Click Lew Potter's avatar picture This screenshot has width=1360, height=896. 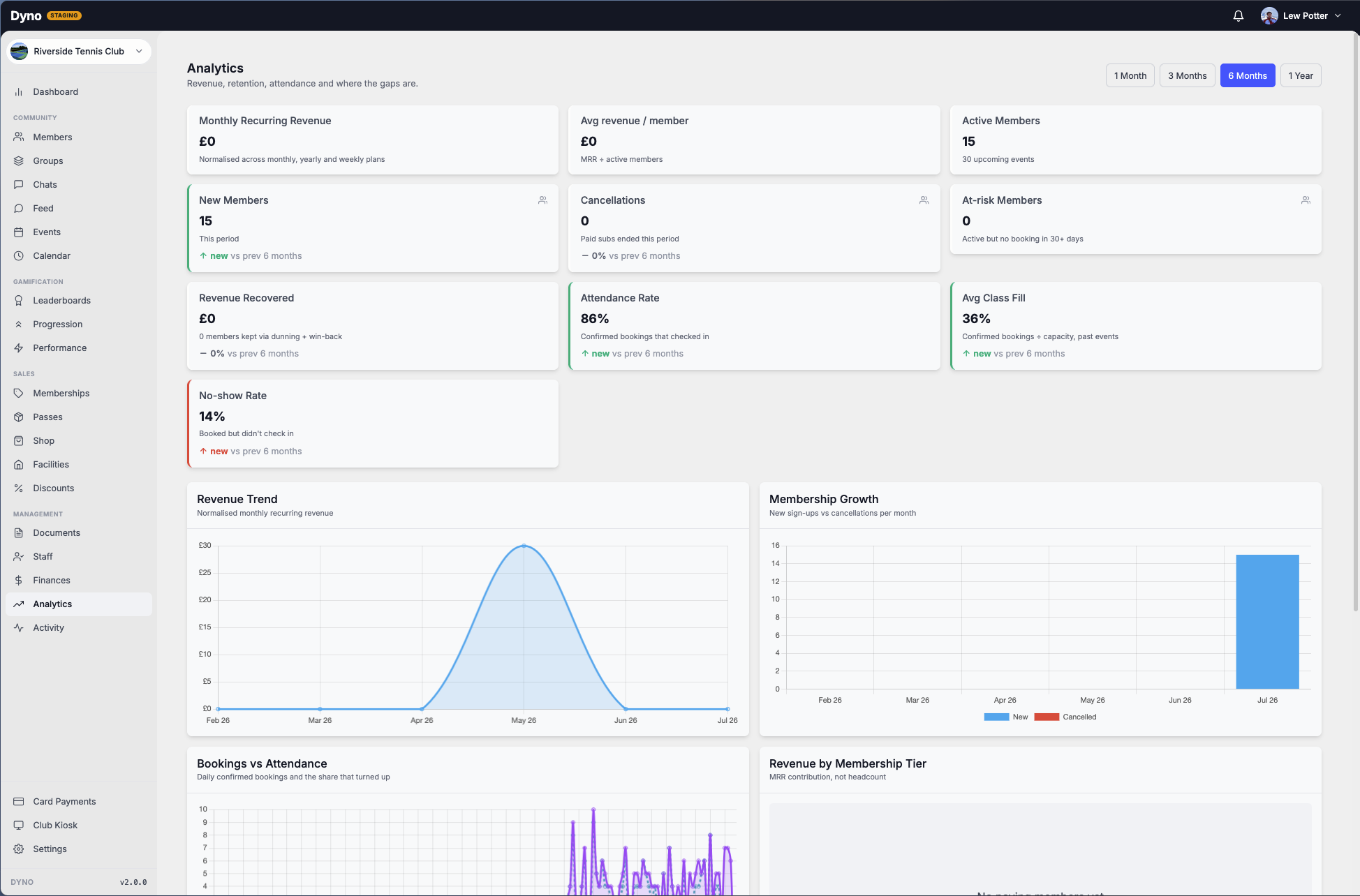pos(1270,16)
